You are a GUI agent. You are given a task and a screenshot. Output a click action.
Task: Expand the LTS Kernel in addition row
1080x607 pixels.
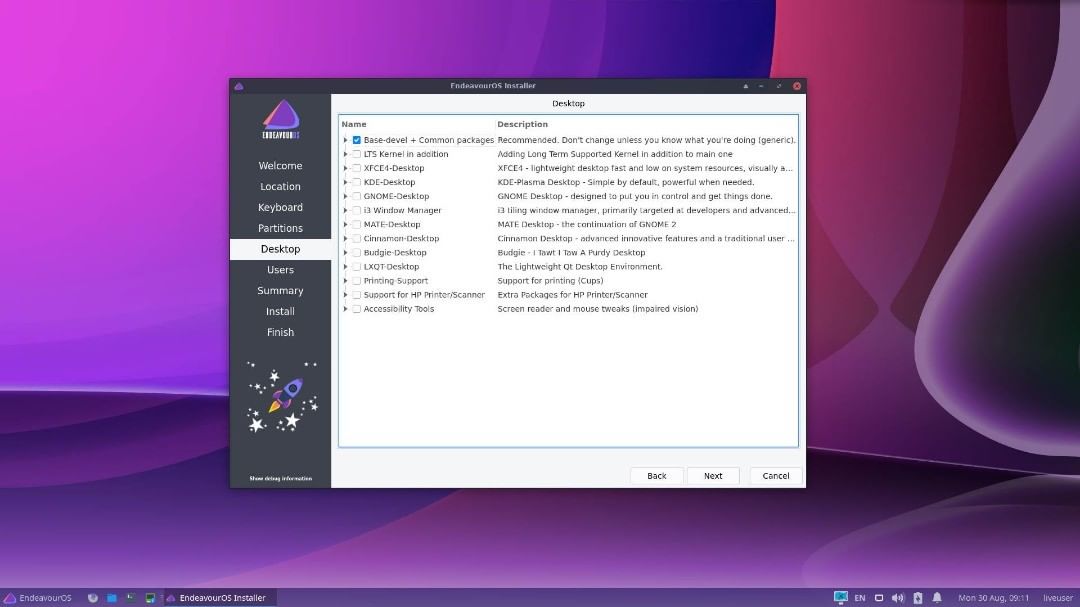coord(346,154)
